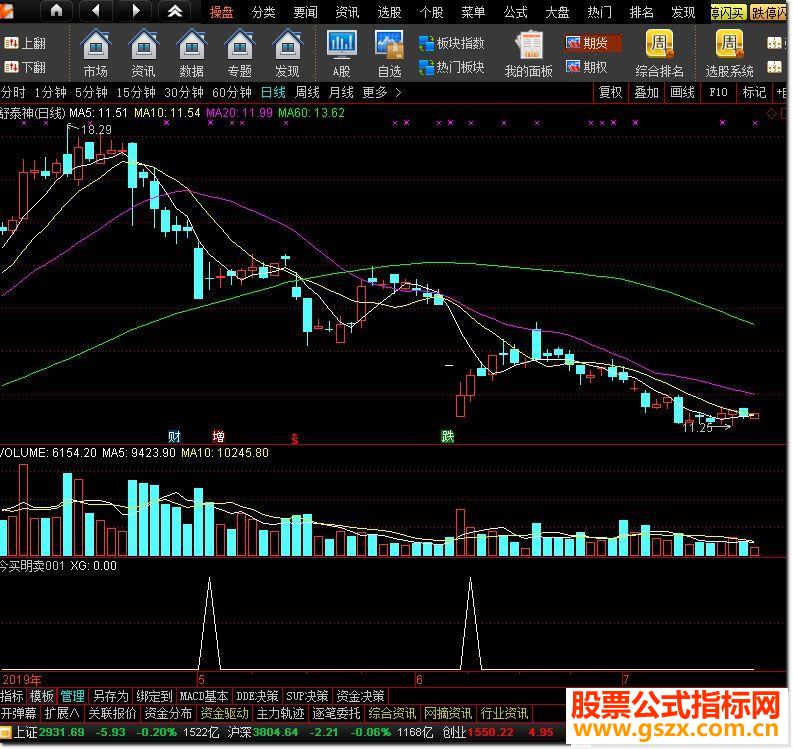Click the 财 marker on chart
793x749 pixels.
tap(174, 436)
